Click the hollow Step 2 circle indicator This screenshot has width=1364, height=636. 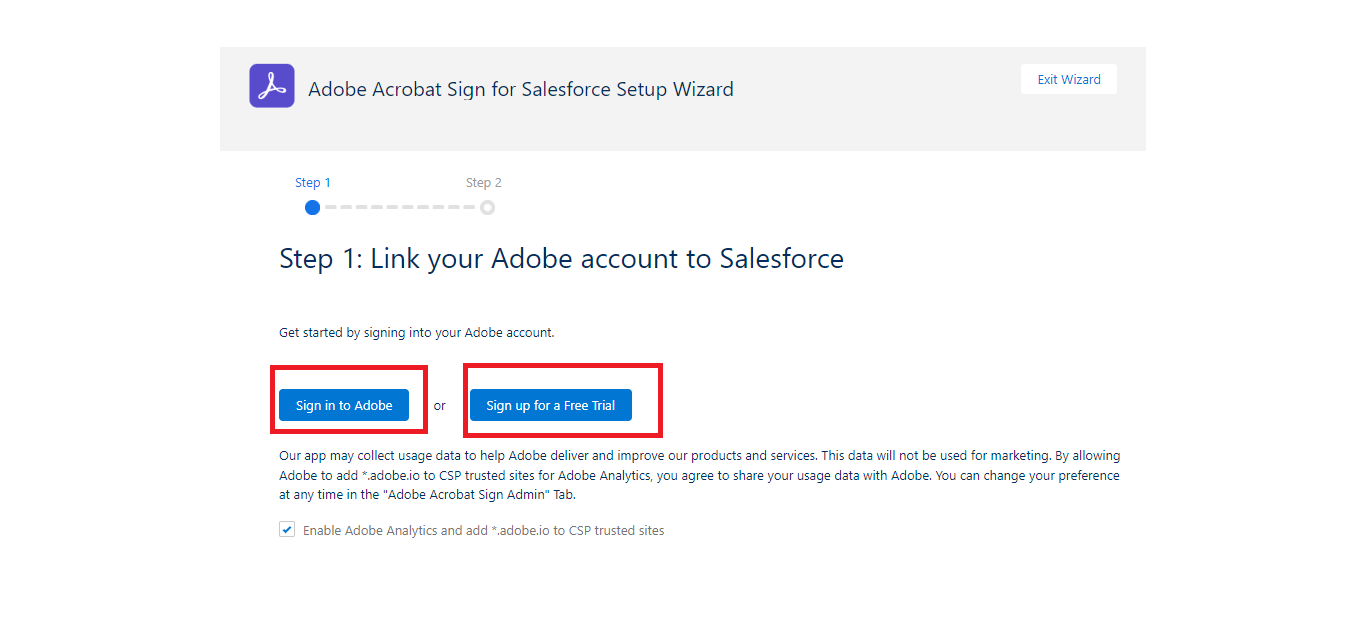coord(487,208)
